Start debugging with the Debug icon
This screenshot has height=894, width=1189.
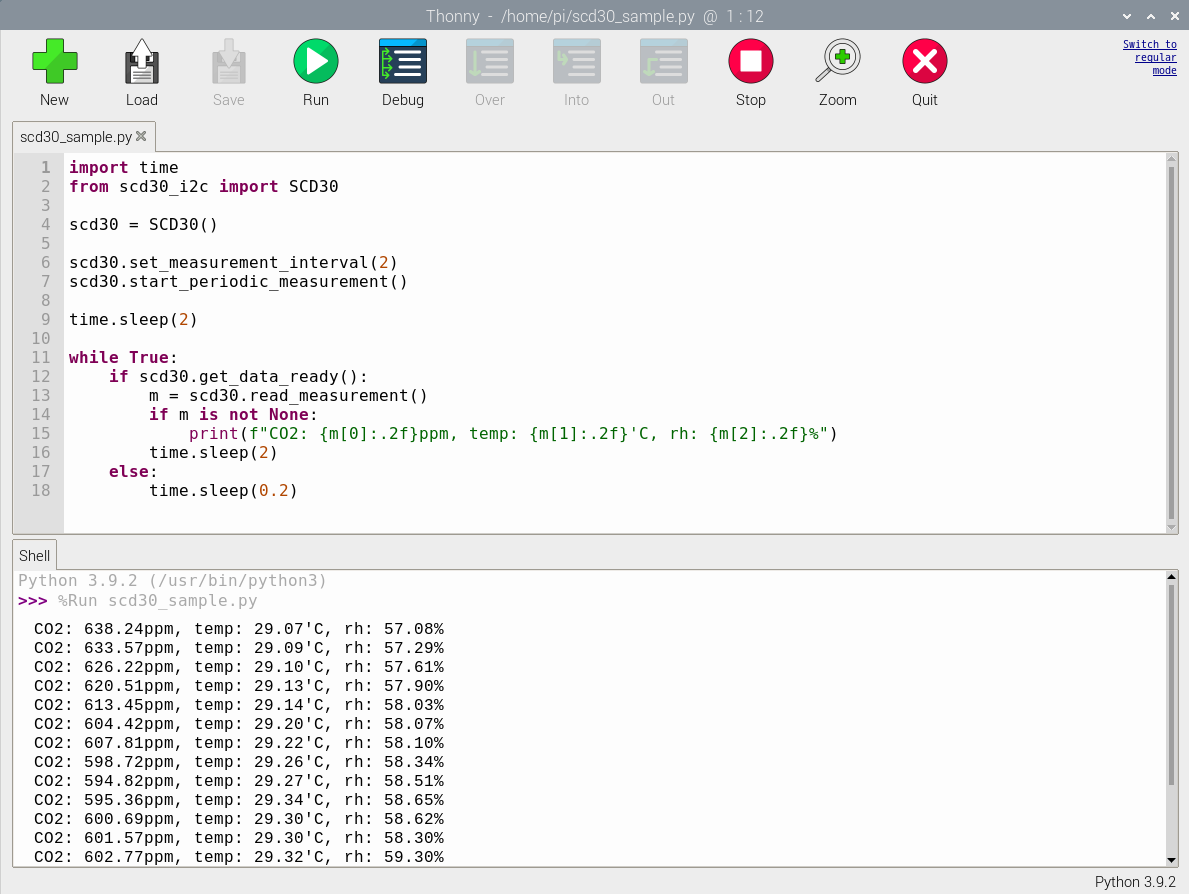point(403,62)
